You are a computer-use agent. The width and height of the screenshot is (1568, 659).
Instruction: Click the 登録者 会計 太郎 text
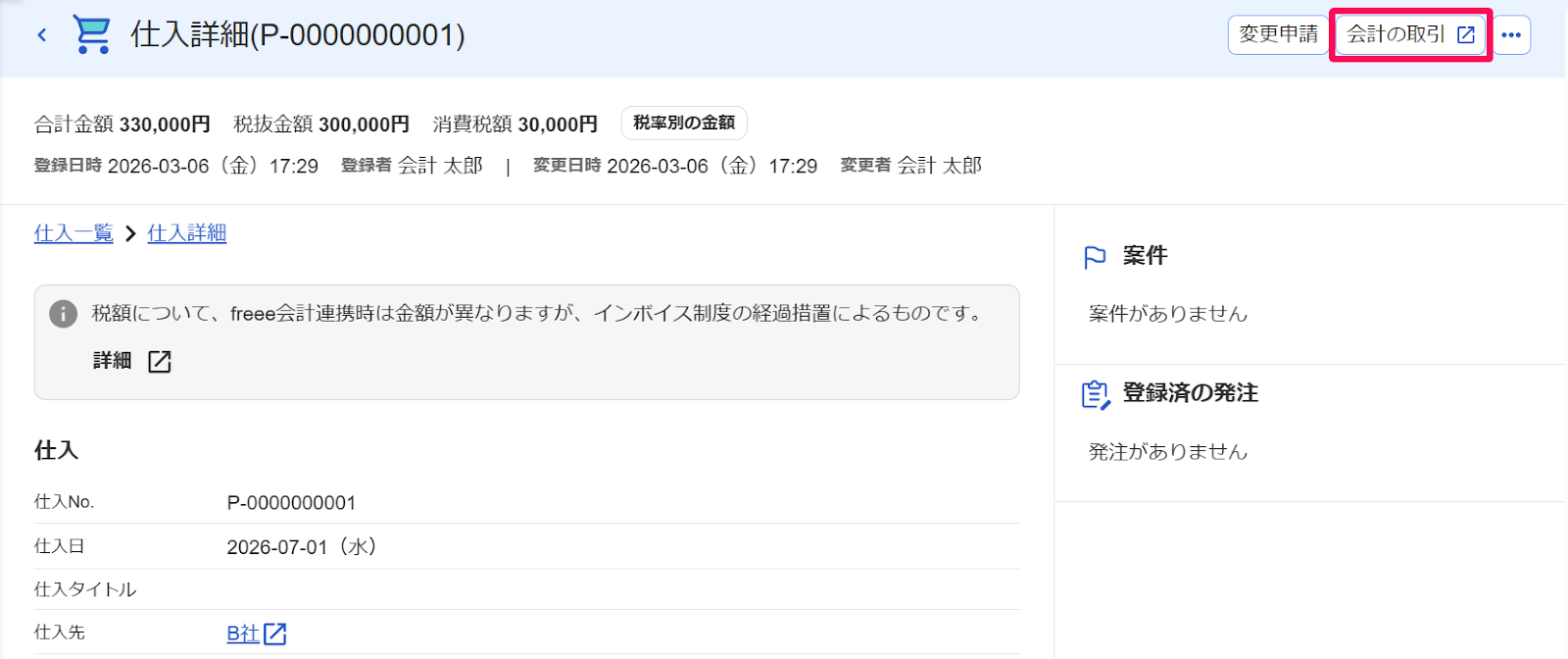click(412, 166)
